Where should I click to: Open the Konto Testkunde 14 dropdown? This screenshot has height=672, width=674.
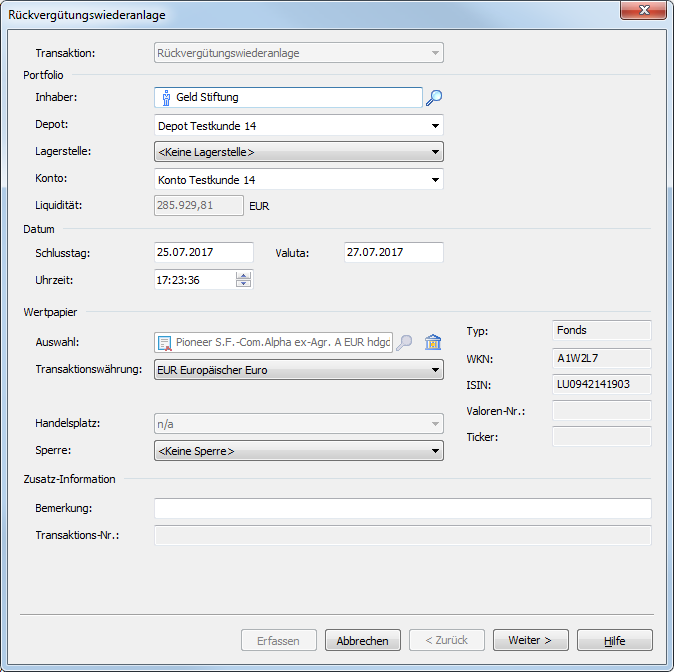(435, 180)
